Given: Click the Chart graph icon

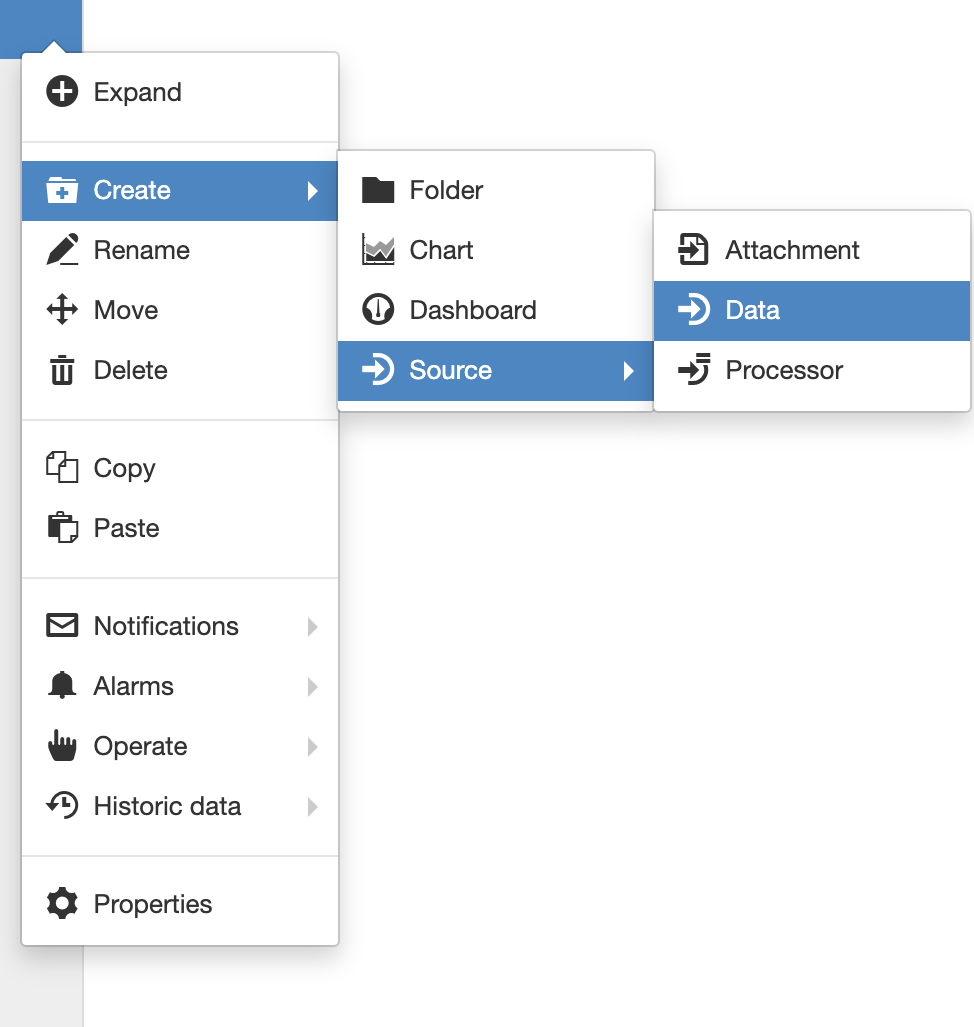Looking at the screenshot, I should (378, 251).
